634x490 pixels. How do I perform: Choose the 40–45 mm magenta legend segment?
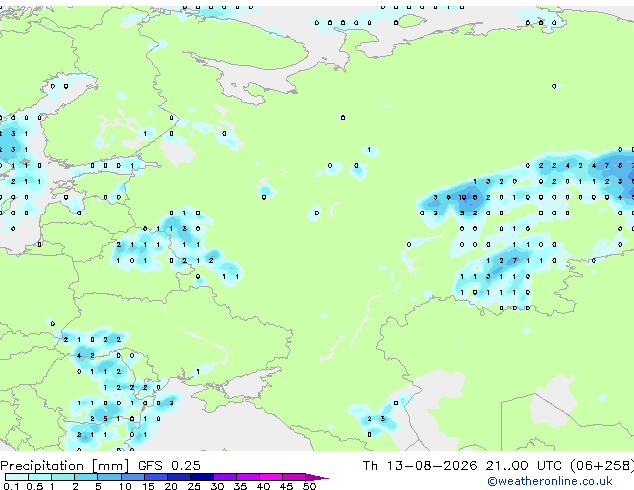[x=271, y=477]
